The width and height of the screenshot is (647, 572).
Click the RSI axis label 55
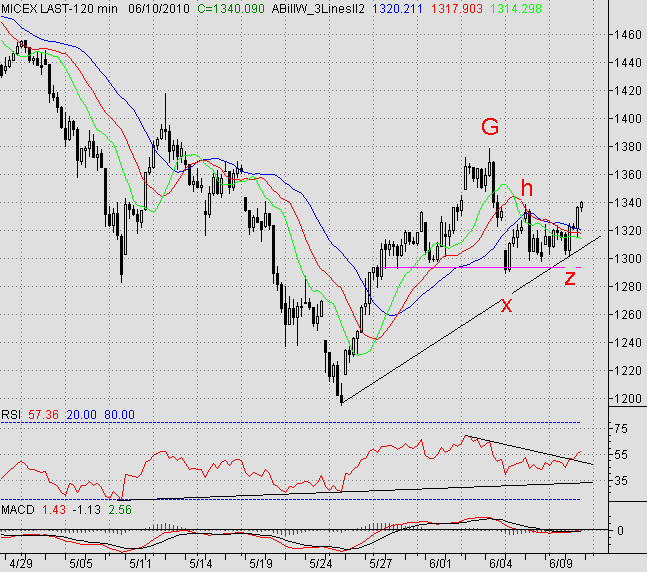pos(621,455)
